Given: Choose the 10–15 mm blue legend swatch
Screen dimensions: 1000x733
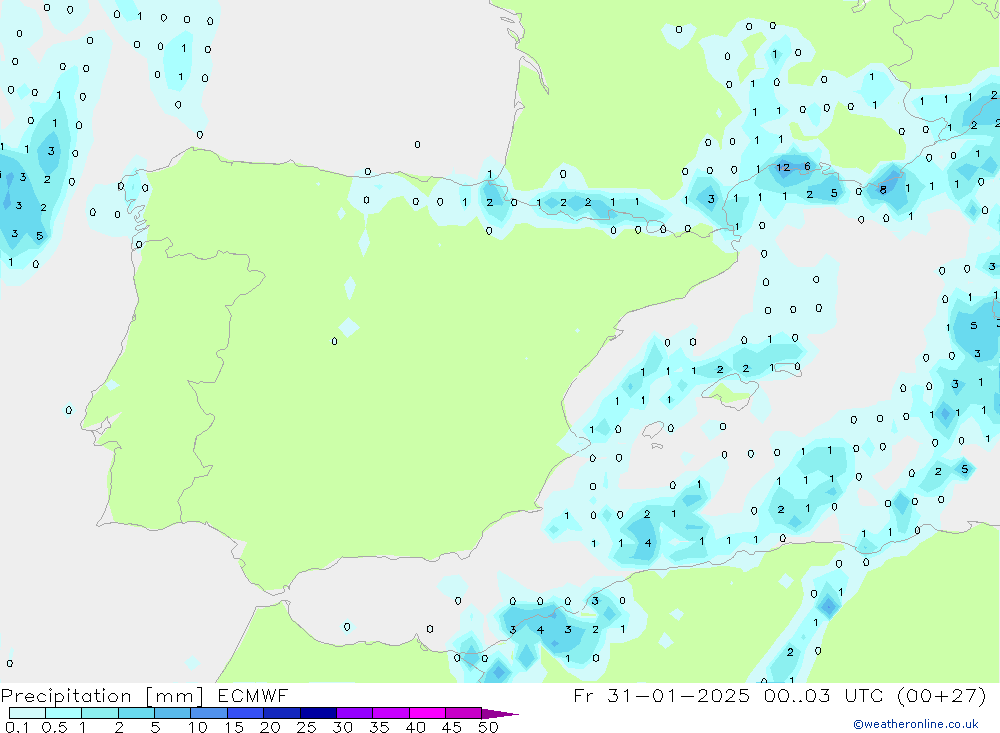Looking at the screenshot, I should pos(209,713).
